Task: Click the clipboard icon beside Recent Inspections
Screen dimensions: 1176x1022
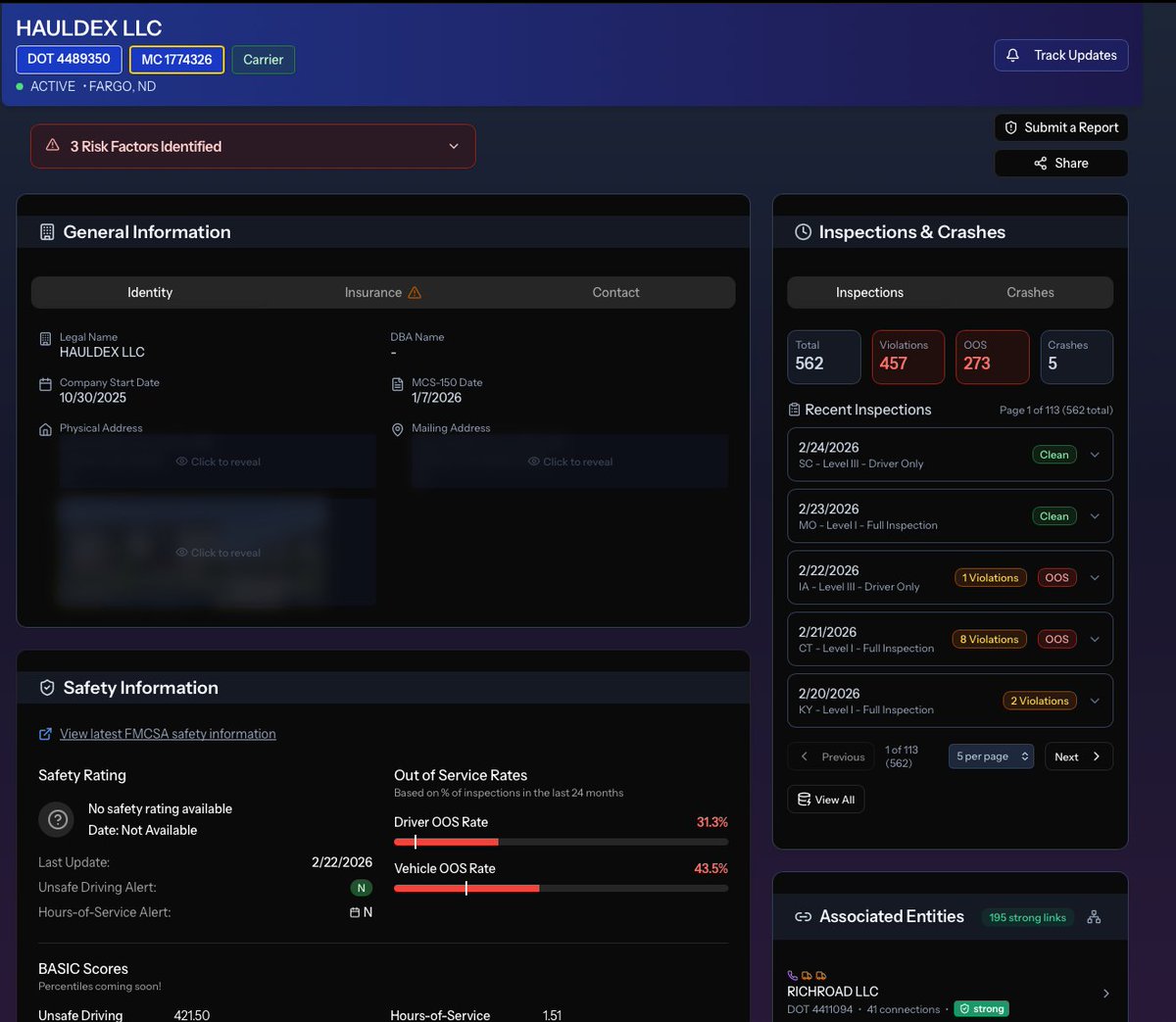Action: click(x=794, y=410)
